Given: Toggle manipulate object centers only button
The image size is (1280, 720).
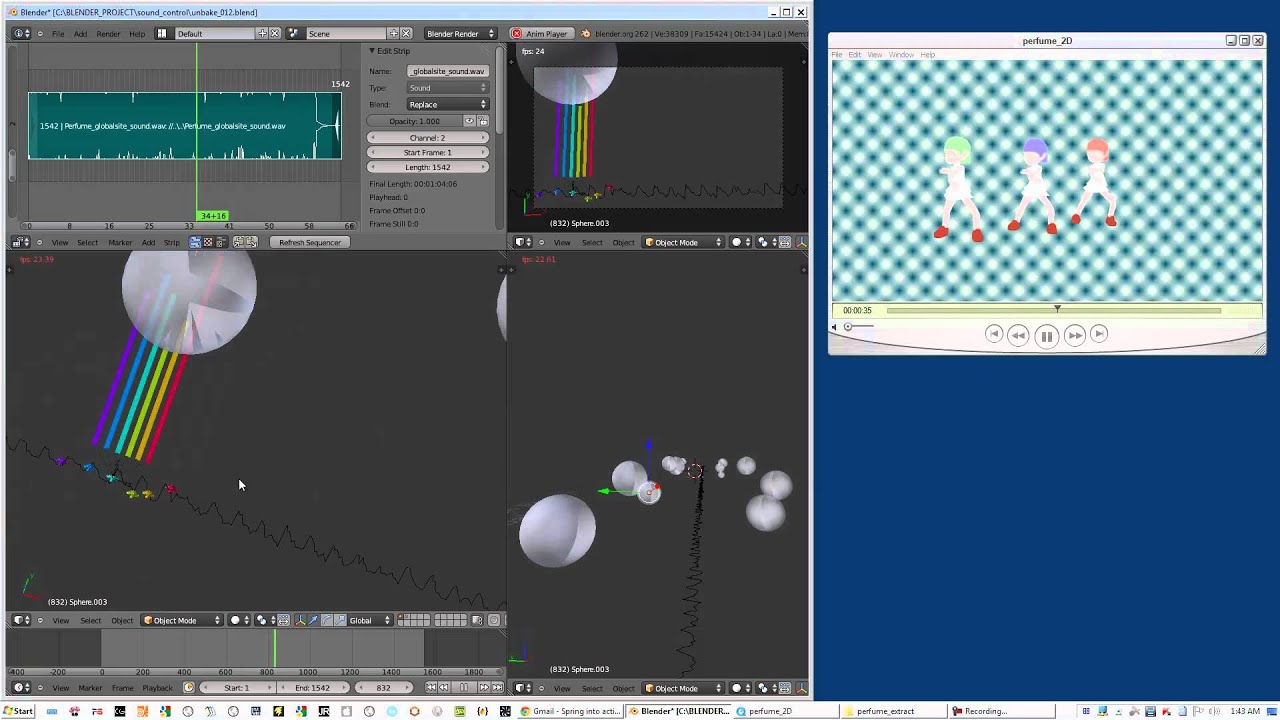Looking at the screenshot, I should 284,620.
